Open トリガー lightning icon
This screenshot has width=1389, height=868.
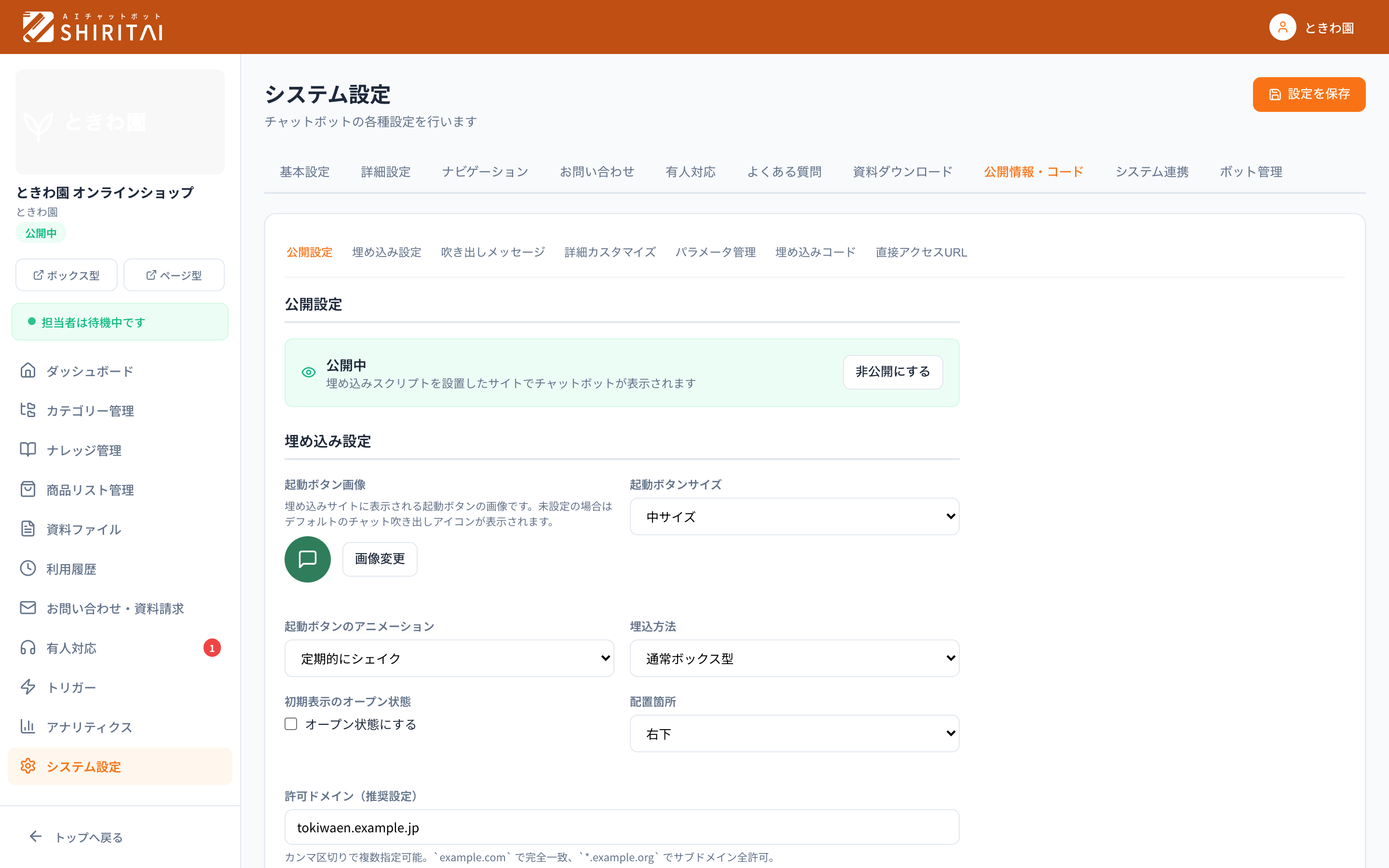tap(27, 687)
